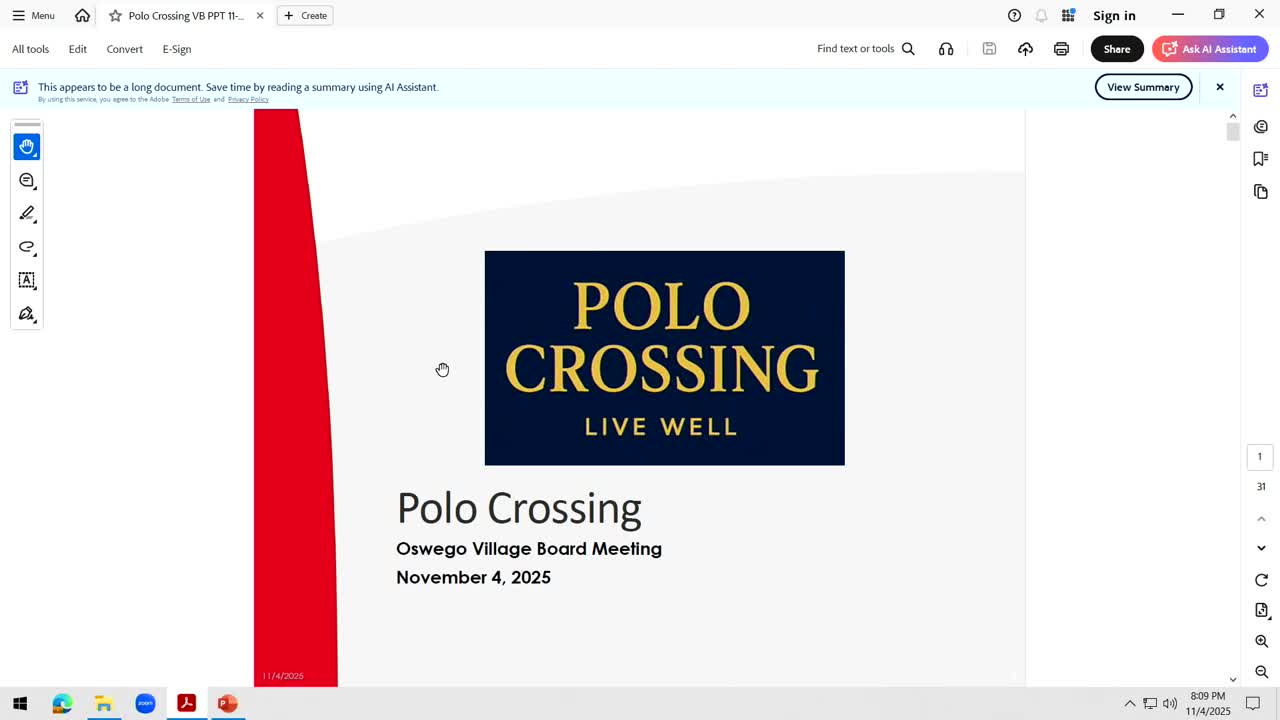Open Zoom from the taskbar
The width and height of the screenshot is (1280, 720).
click(x=145, y=704)
